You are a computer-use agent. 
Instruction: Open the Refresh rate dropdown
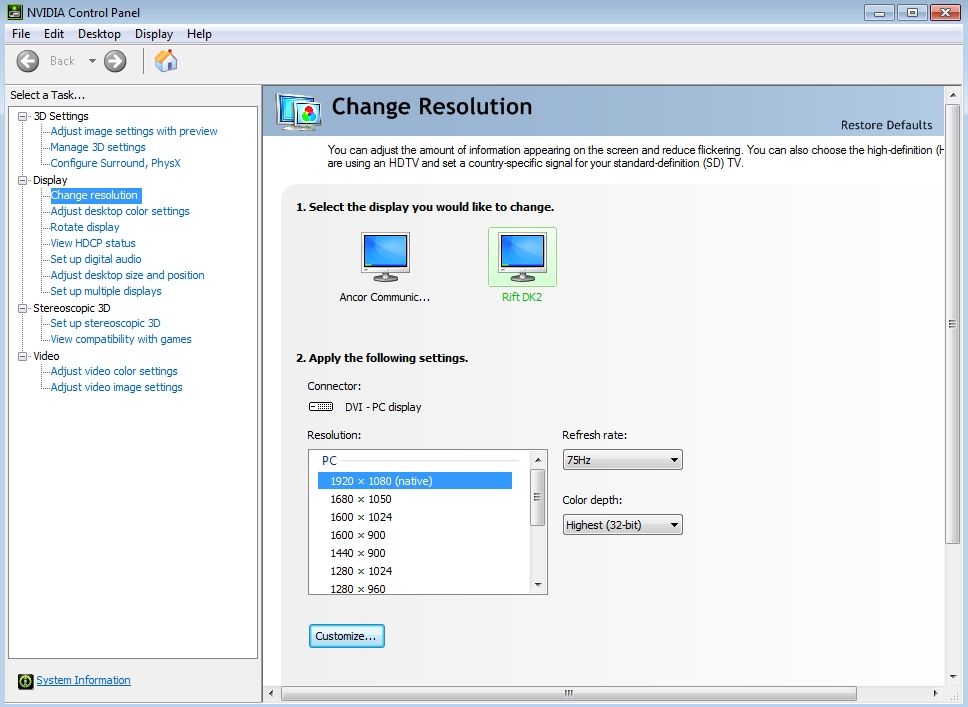(x=622, y=460)
